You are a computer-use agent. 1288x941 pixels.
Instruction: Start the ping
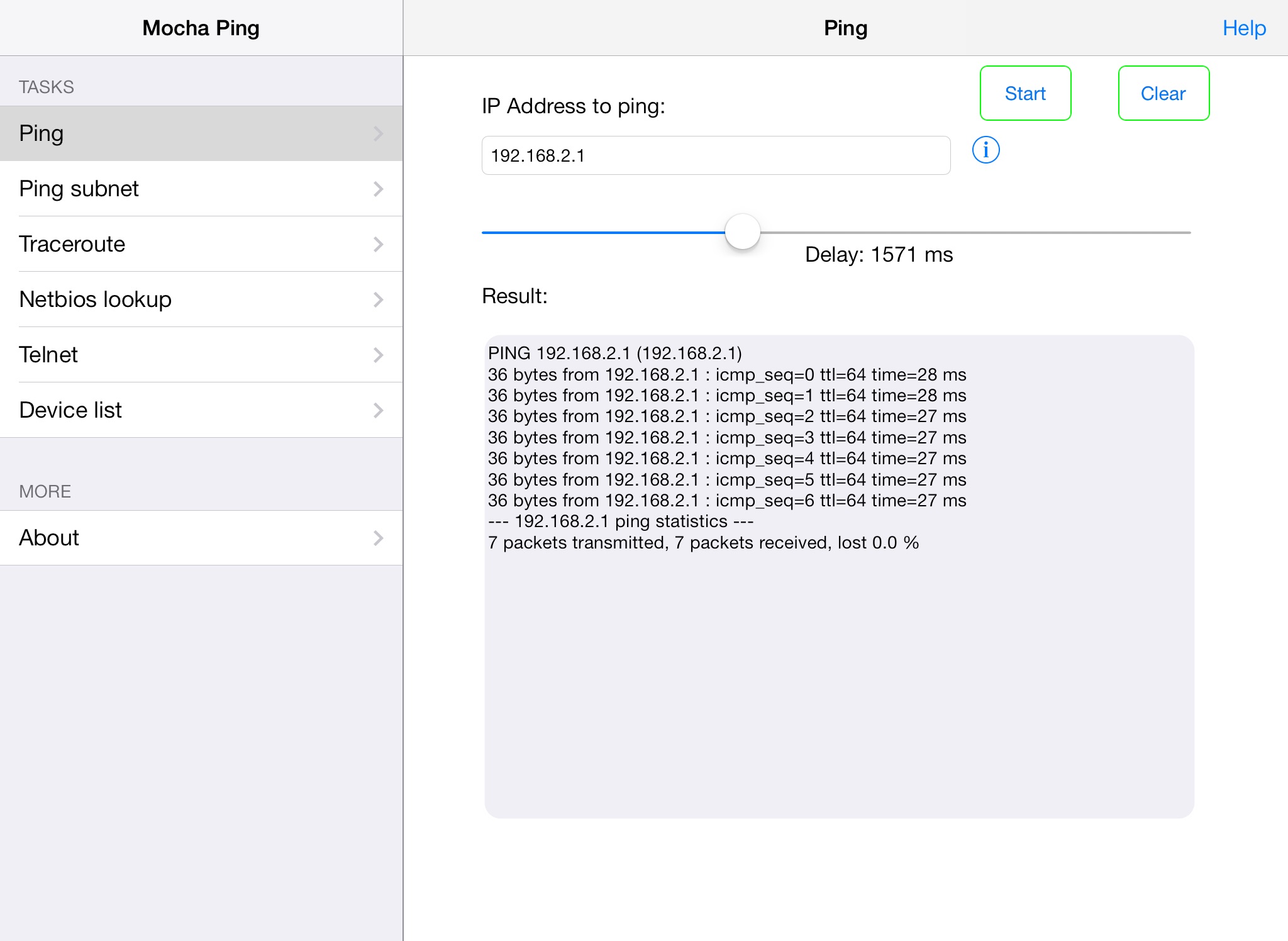pyautogui.click(x=1025, y=93)
